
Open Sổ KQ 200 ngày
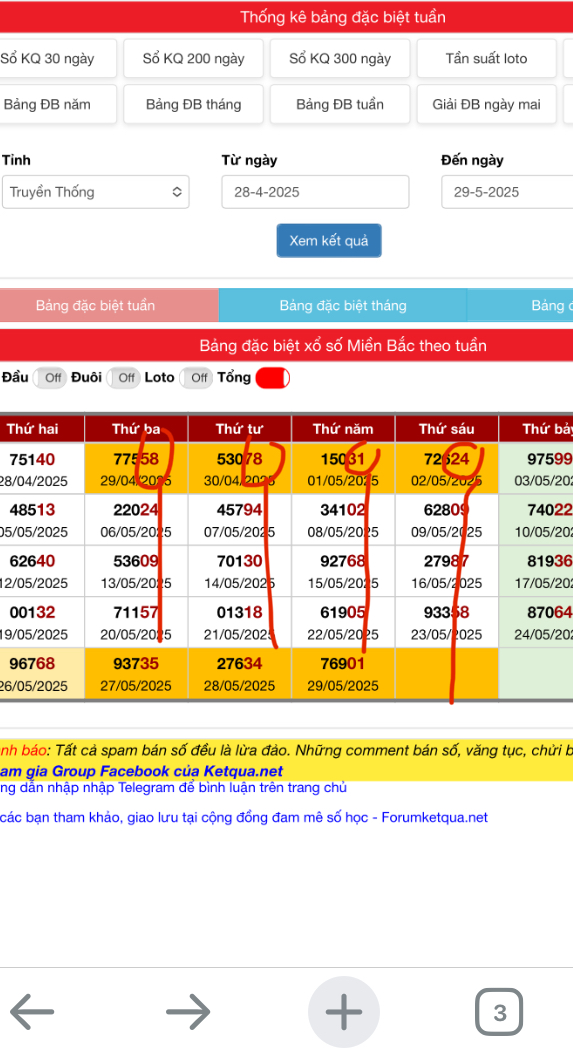click(x=193, y=59)
